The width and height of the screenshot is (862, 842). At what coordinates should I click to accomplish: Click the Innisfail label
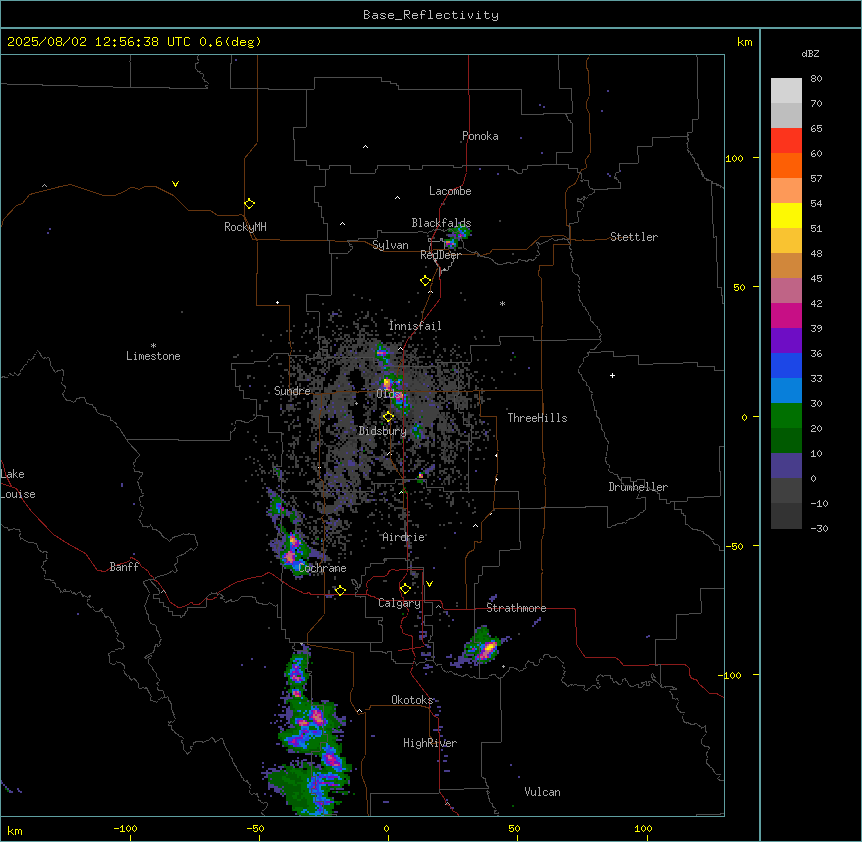[415, 326]
